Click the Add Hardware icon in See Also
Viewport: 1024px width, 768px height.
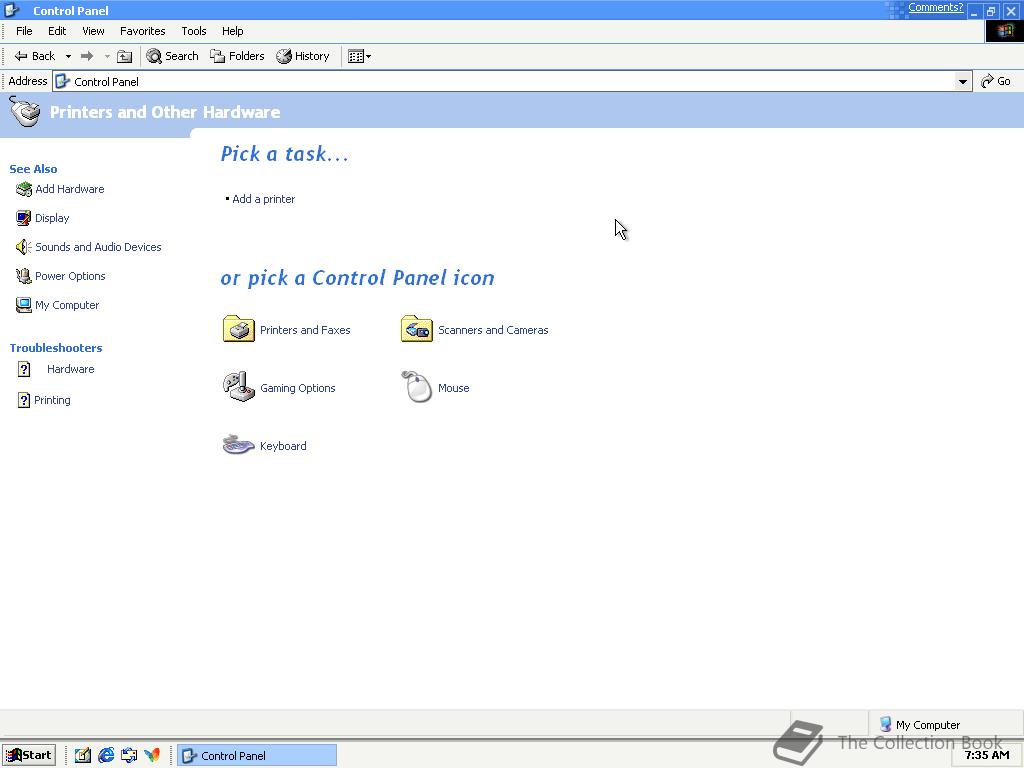pos(24,189)
